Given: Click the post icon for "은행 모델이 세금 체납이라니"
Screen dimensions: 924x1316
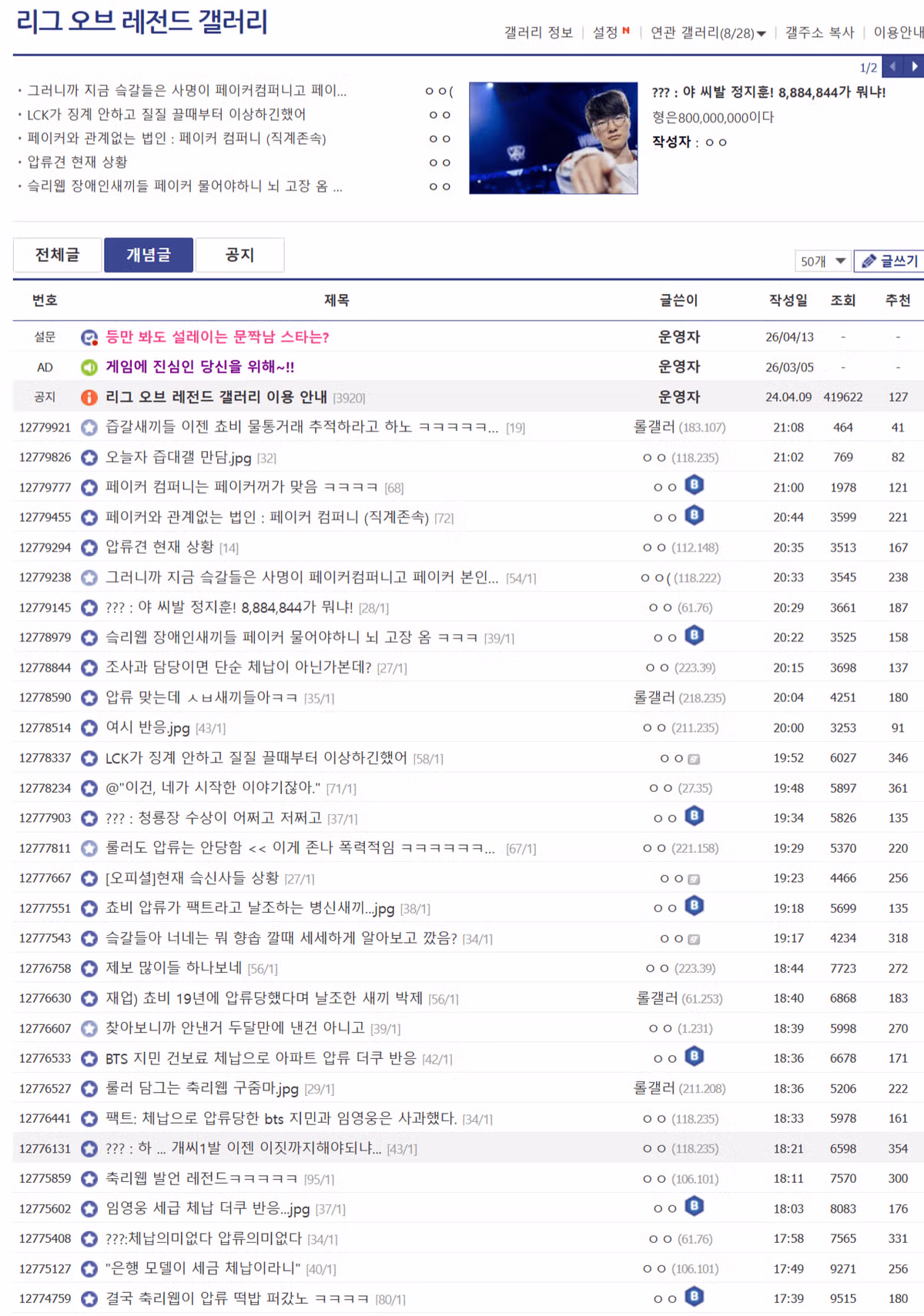Looking at the screenshot, I should tap(89, 1268).
